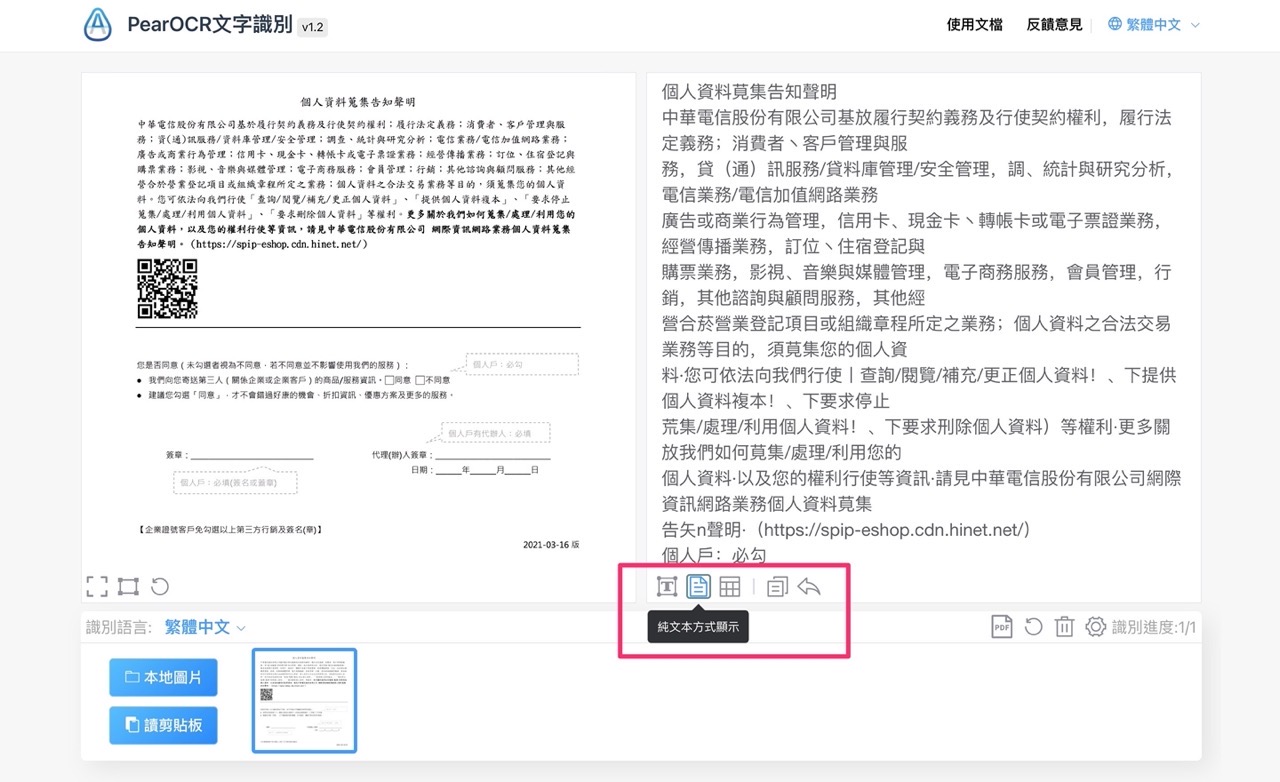Click the reply arrow icon in result toolbar
Viewport: 1280px width, 782px height.
click(x=809, y=587)
